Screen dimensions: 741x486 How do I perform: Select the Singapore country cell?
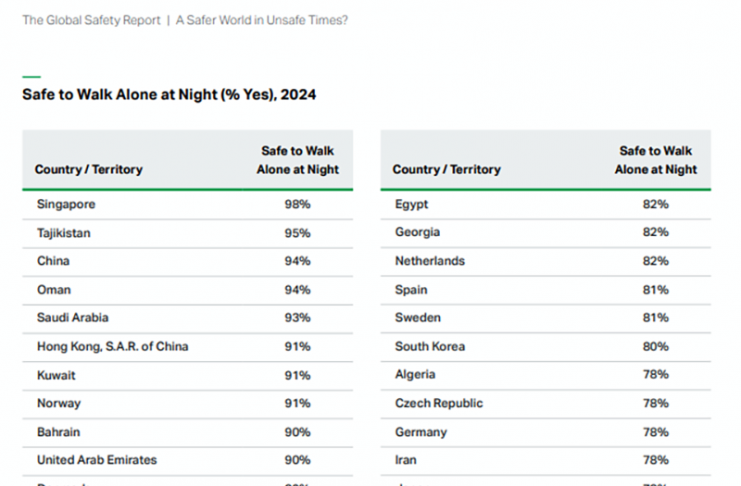click(66, 204)
